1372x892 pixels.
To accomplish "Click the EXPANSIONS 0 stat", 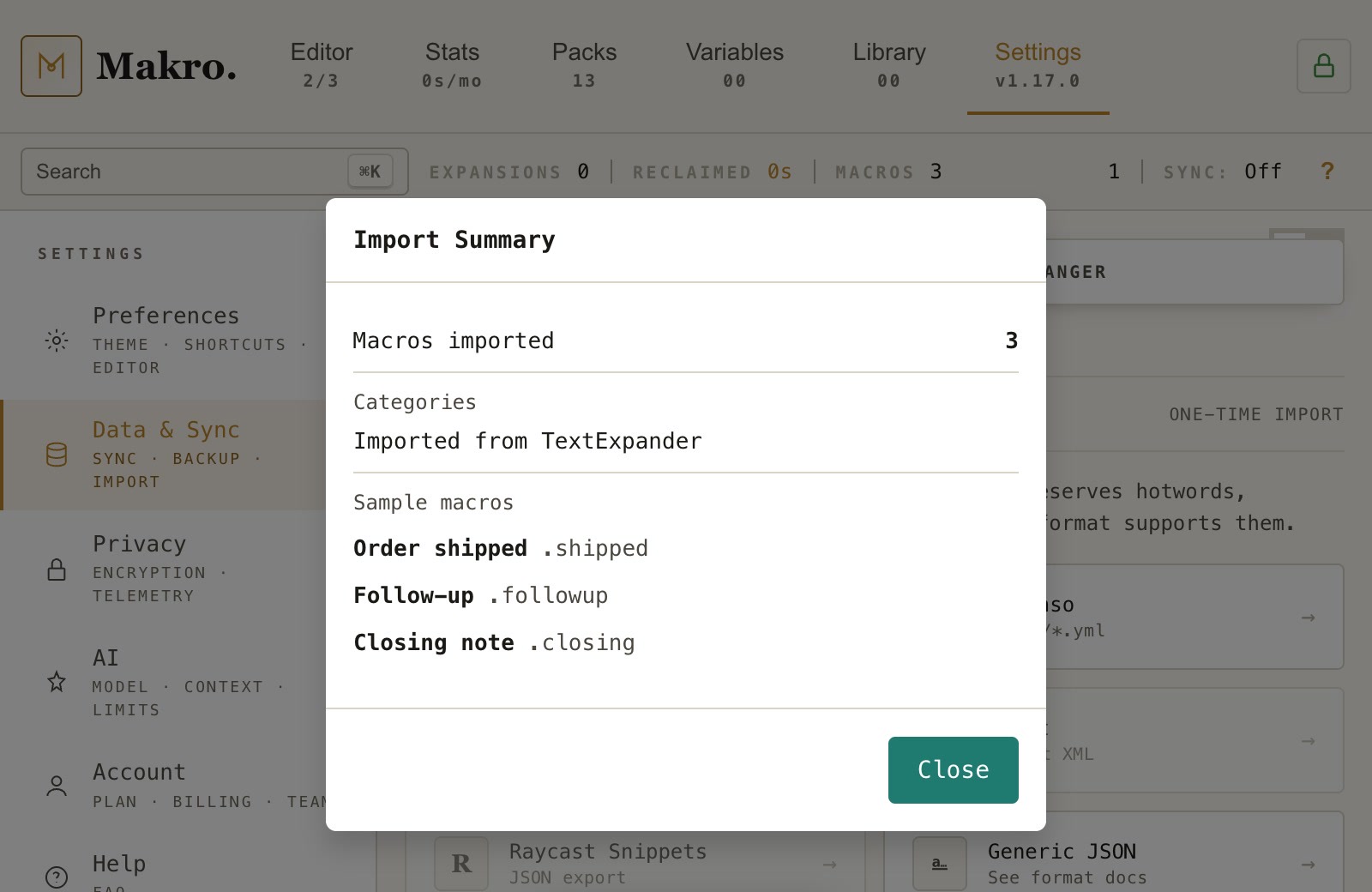I will coord(509,172).
